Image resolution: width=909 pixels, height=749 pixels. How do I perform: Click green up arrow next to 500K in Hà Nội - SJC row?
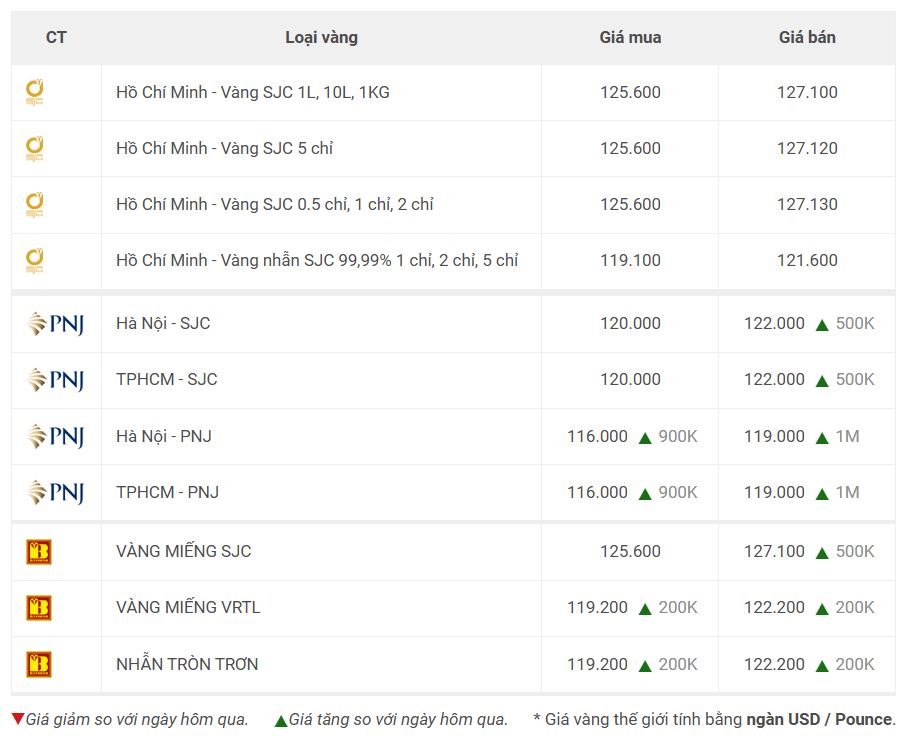[x=821, y=325]
